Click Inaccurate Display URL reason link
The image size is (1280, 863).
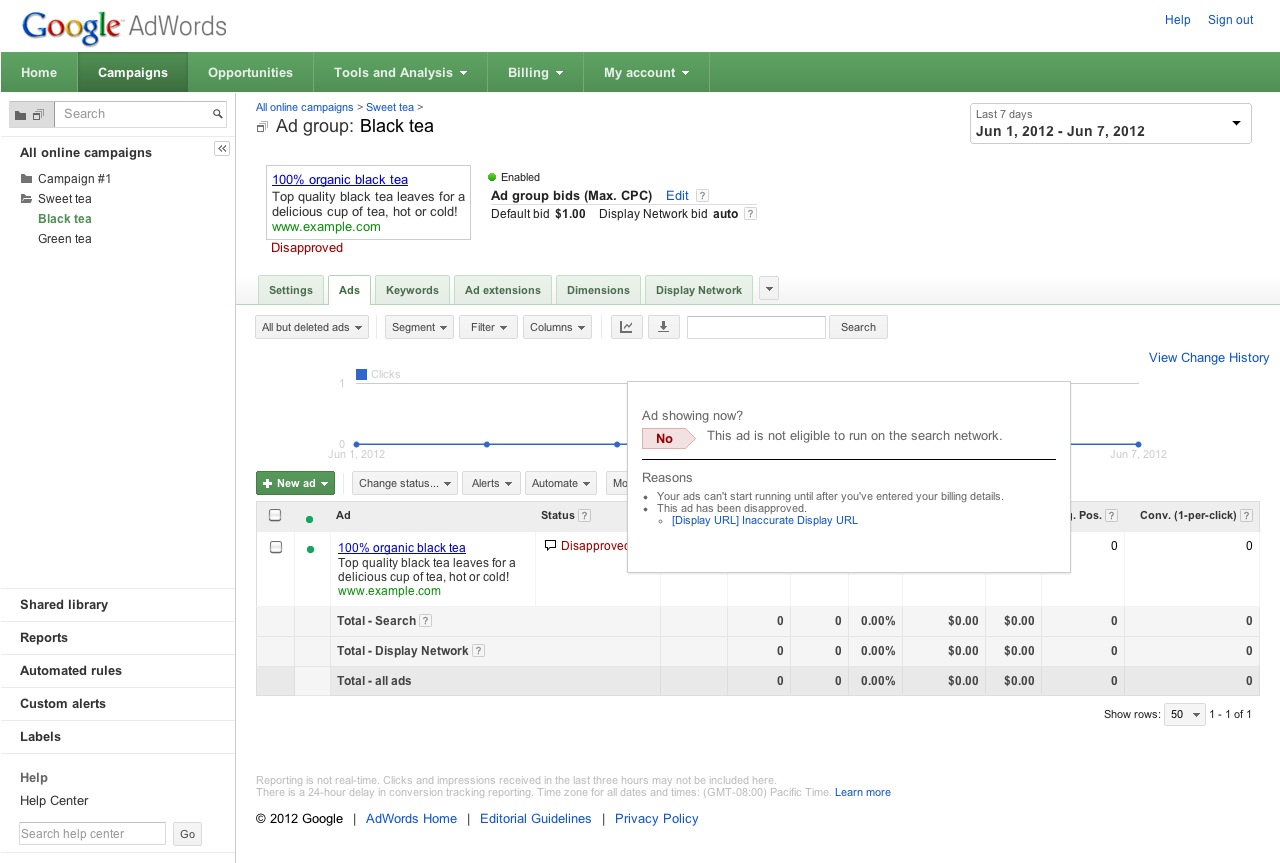click(x=765, y=520)
